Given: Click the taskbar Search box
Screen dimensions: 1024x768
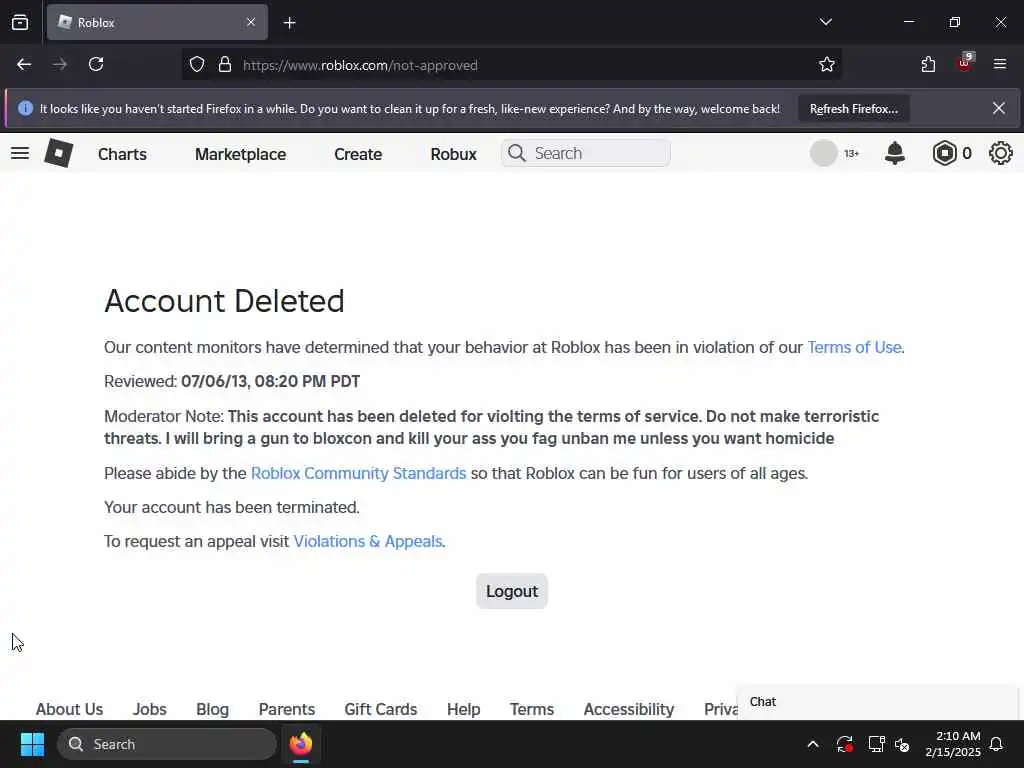Looking at the screenshot, I should [x=167, y=744].
